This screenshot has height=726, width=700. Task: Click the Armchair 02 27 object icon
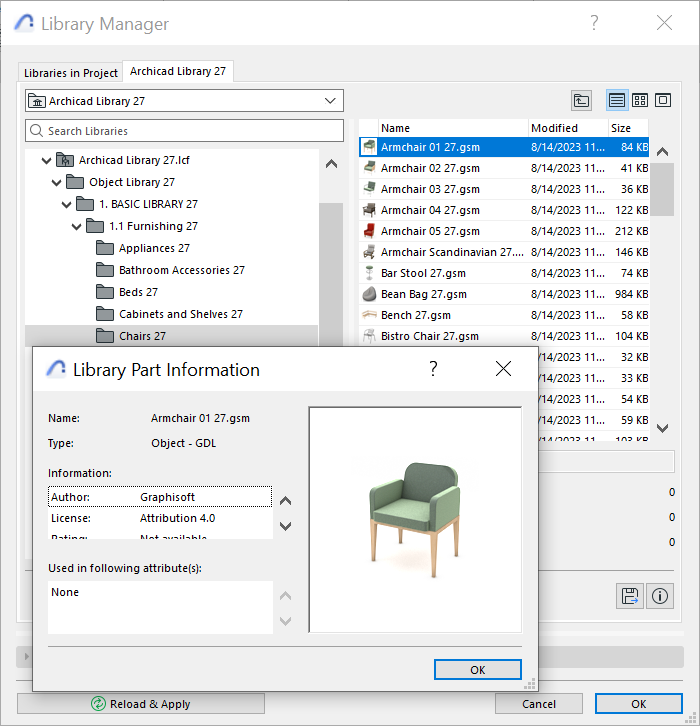point(369,168)
